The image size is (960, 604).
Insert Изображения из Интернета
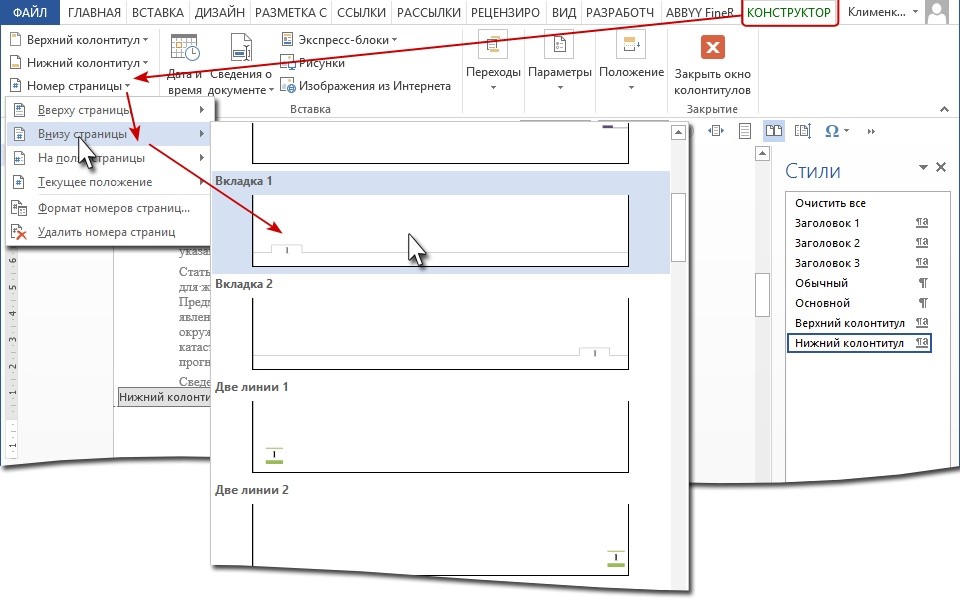[x=366, y=86]
